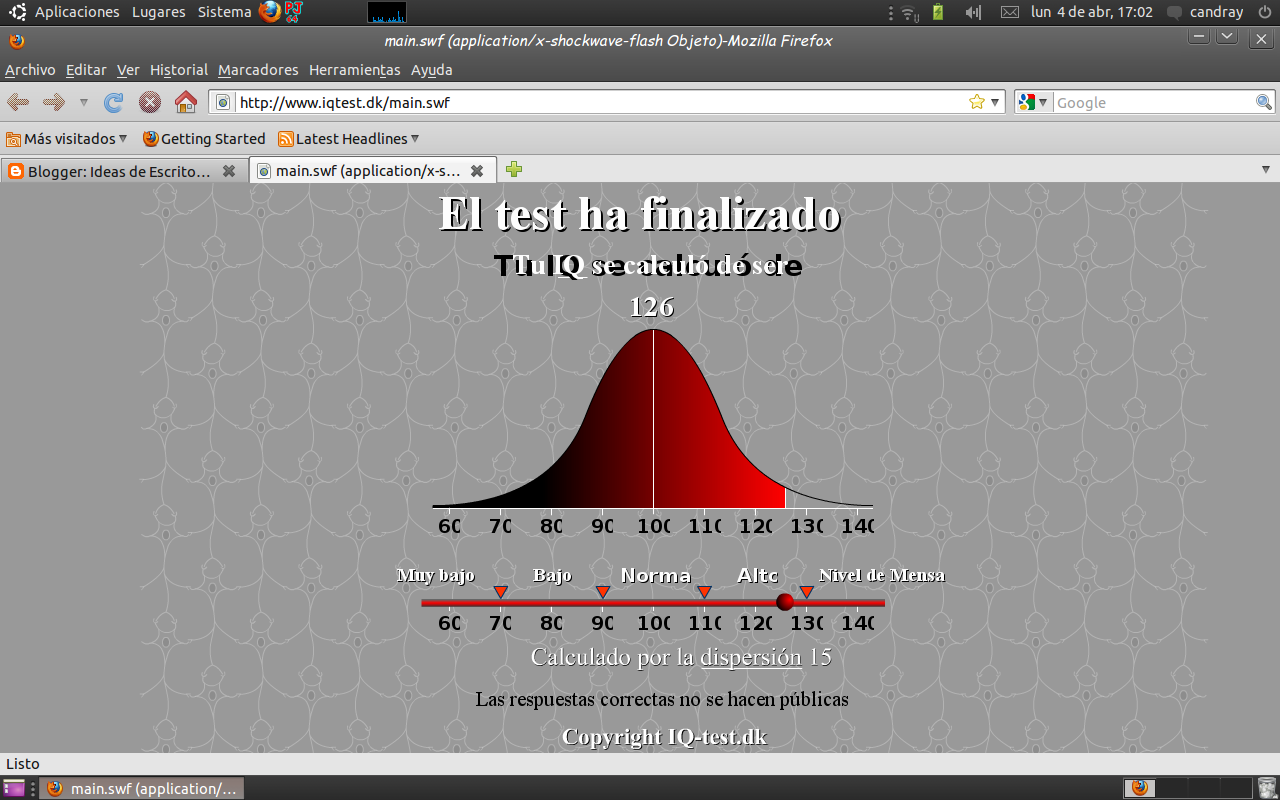
Task: Open a new tab with the plus icon
Action: 514,170
